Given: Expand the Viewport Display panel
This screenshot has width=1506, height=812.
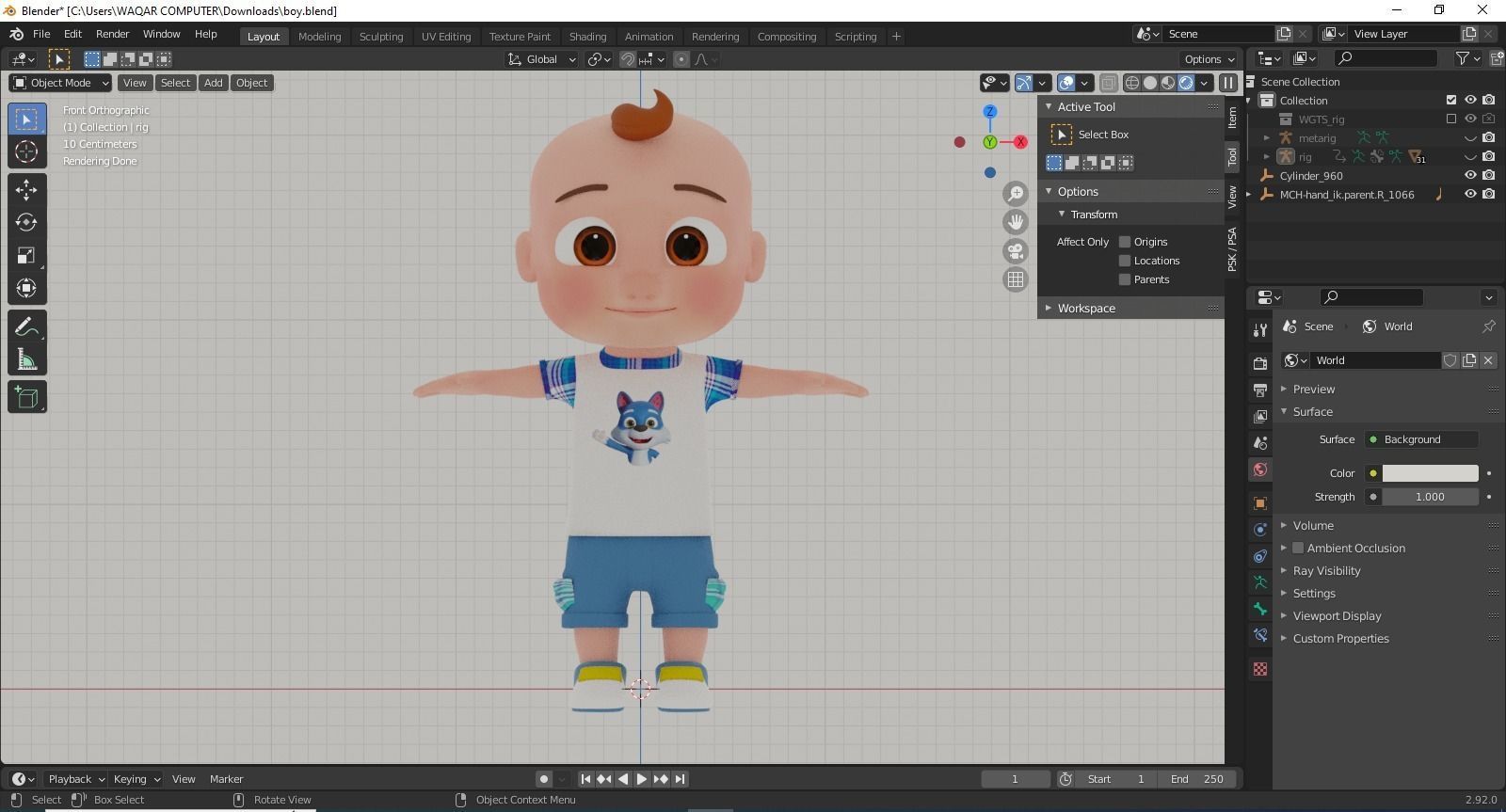Looking at the screenshot, I should (x=1336, y=615).
